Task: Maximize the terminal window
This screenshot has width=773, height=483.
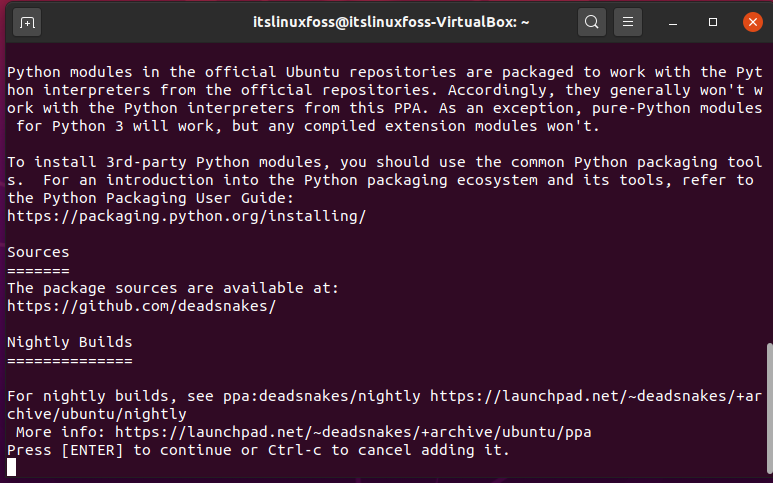Action: click(x=713, y=22)
